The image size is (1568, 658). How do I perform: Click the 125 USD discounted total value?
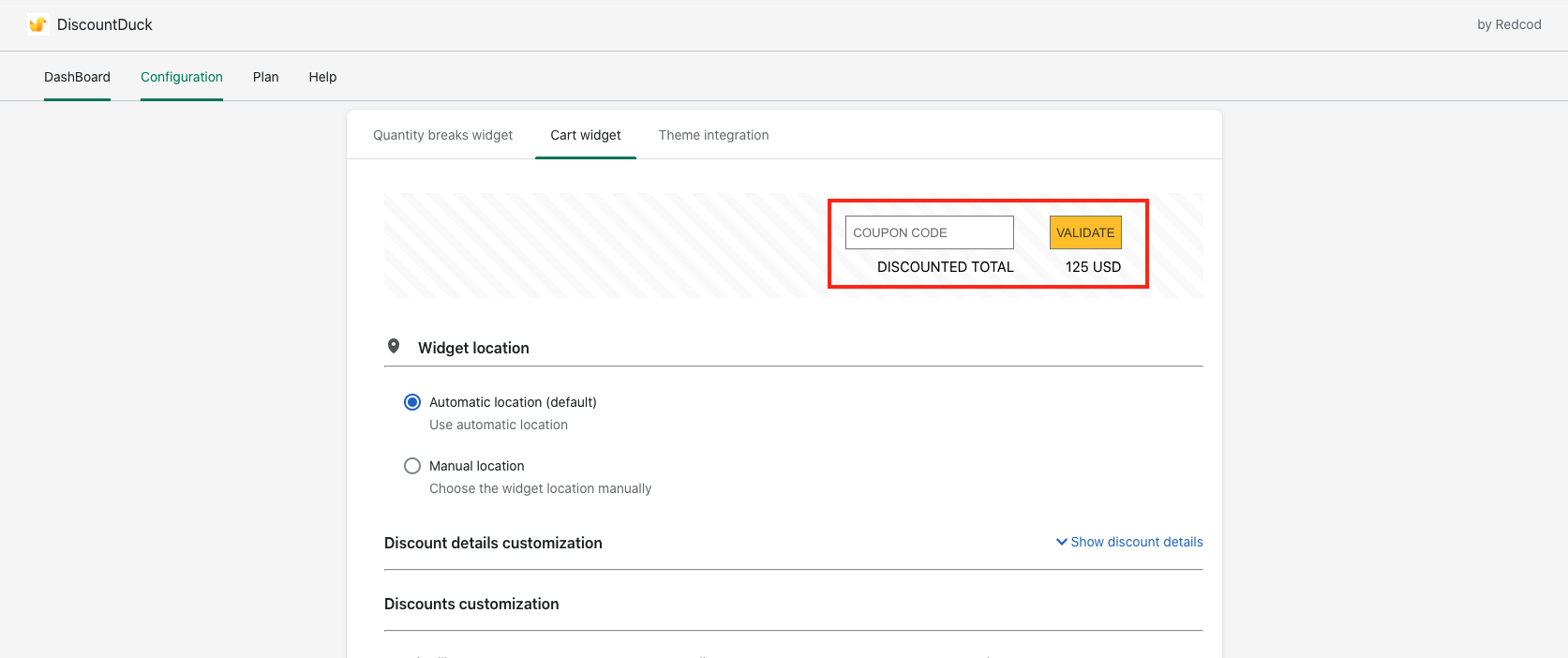(x=1093, y=267)
